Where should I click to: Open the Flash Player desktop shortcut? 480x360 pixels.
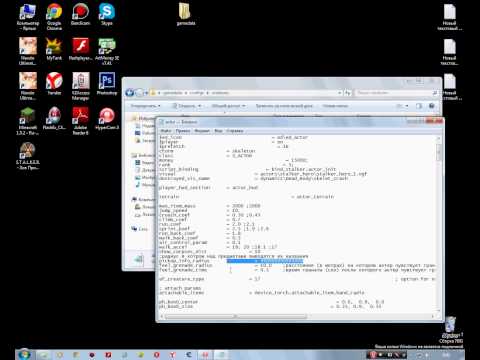click(80, 49)
